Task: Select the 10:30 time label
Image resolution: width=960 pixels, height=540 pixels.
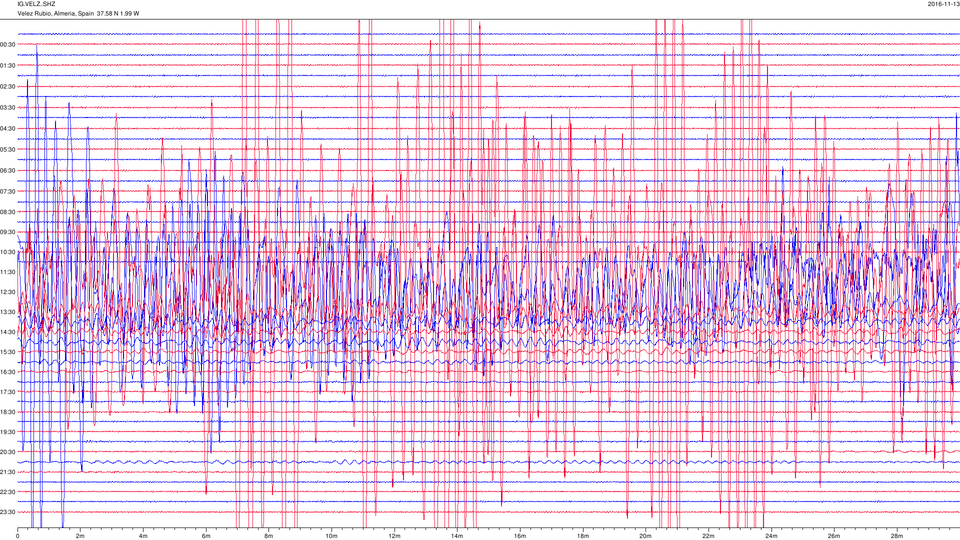Action: point(7,252)
